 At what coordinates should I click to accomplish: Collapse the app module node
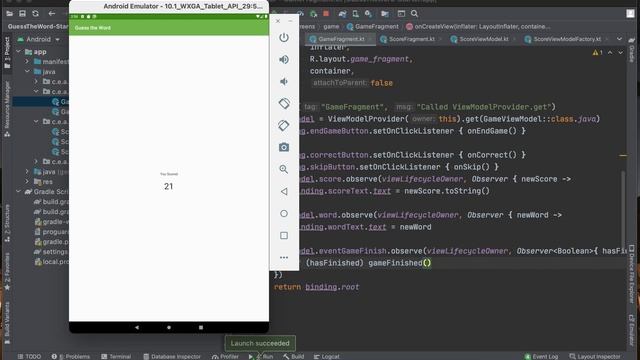pyautogui.click(x=18, y=52)
